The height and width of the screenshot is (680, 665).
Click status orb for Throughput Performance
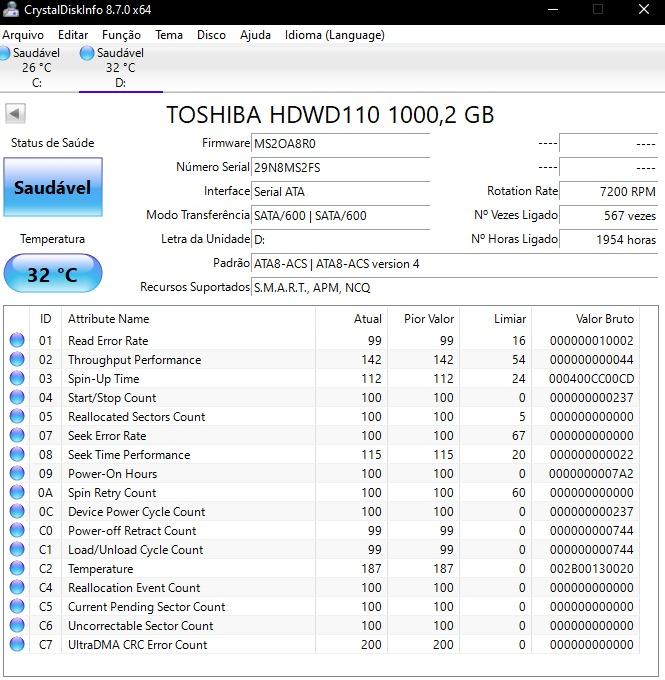(x=17, y=359)
